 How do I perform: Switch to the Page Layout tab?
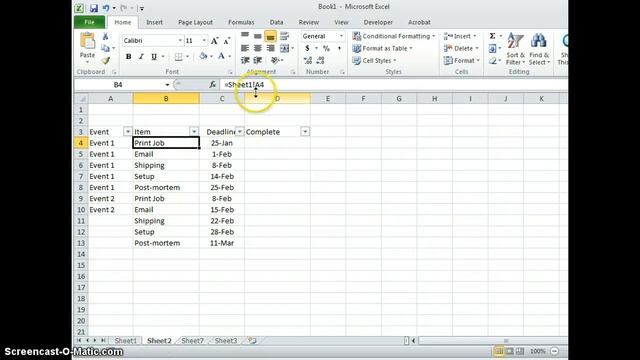pos(195,22)
